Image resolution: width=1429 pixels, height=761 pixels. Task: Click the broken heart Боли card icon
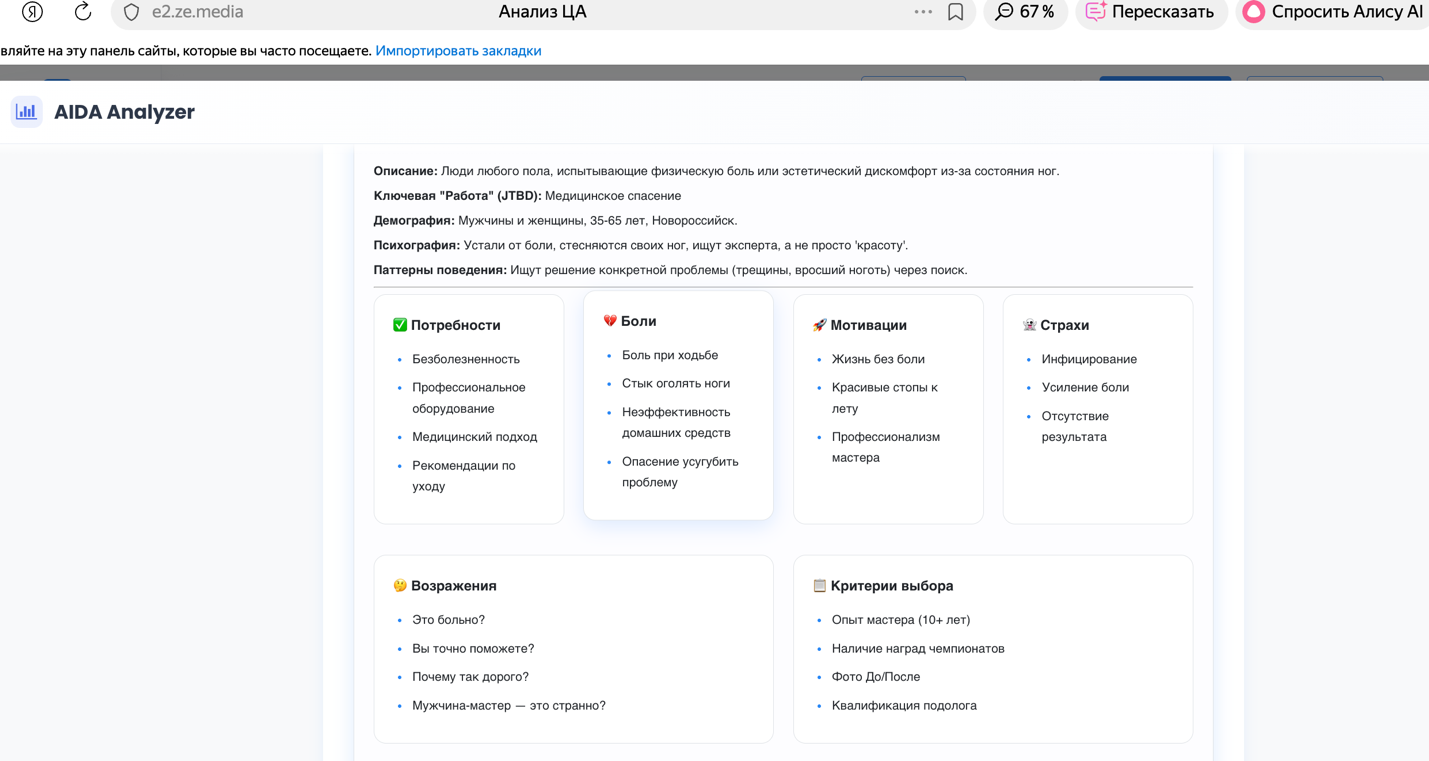pos(610,321)
